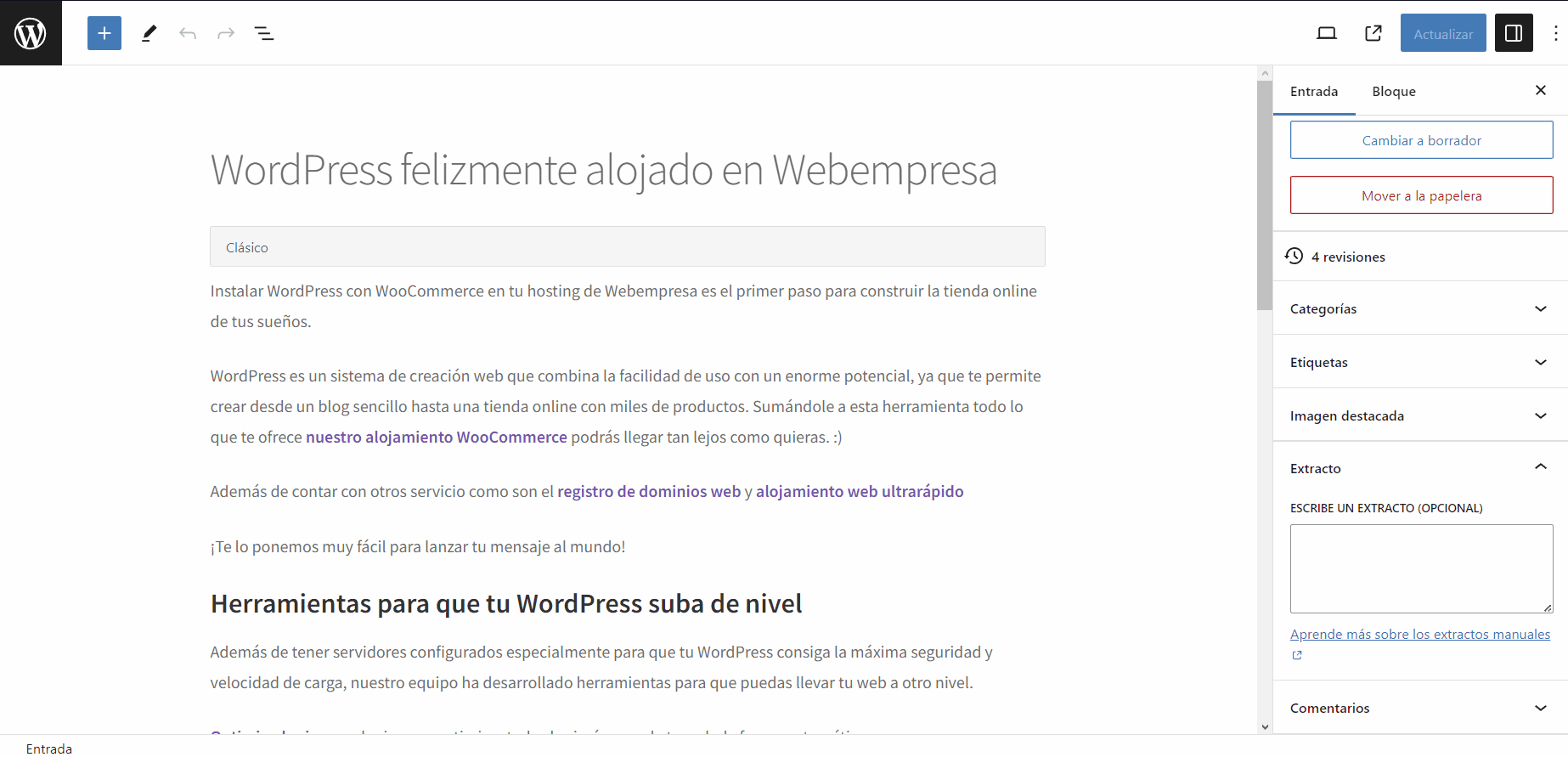The height and width of the screenshot is (757, 1568).
Task: Toggle the settings sidebar panel button
Action: pos(1513,33)
